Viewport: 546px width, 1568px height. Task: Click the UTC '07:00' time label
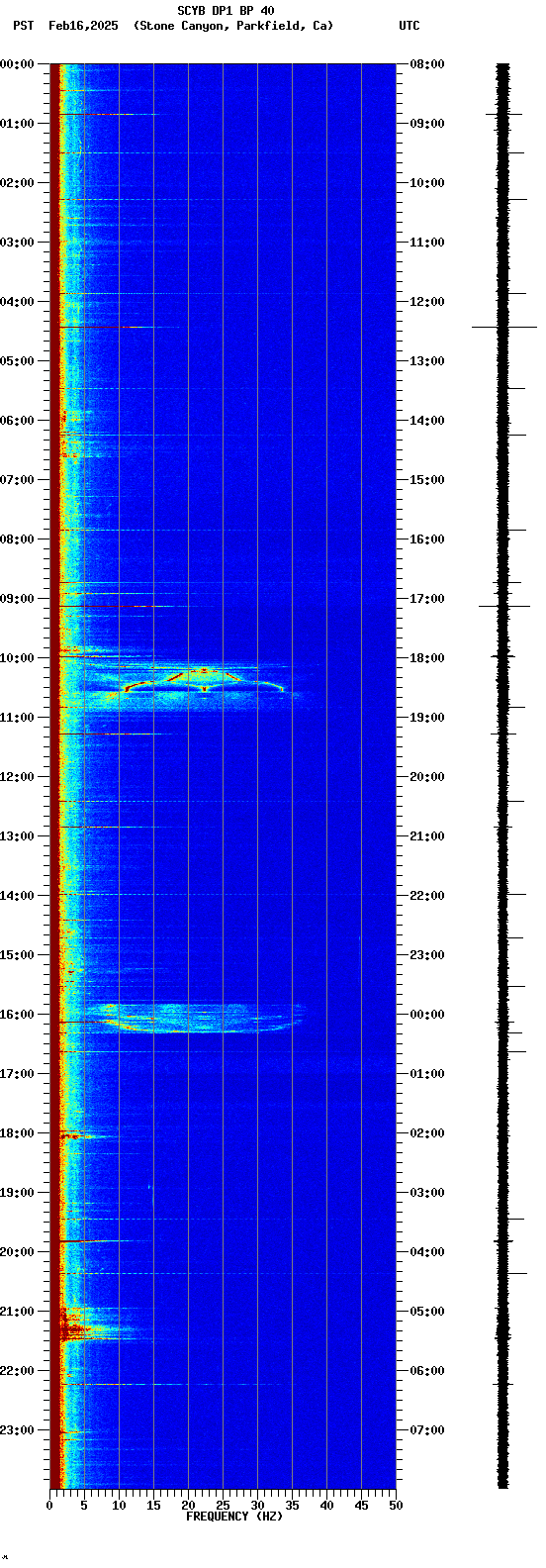(x=427, y=1430)
